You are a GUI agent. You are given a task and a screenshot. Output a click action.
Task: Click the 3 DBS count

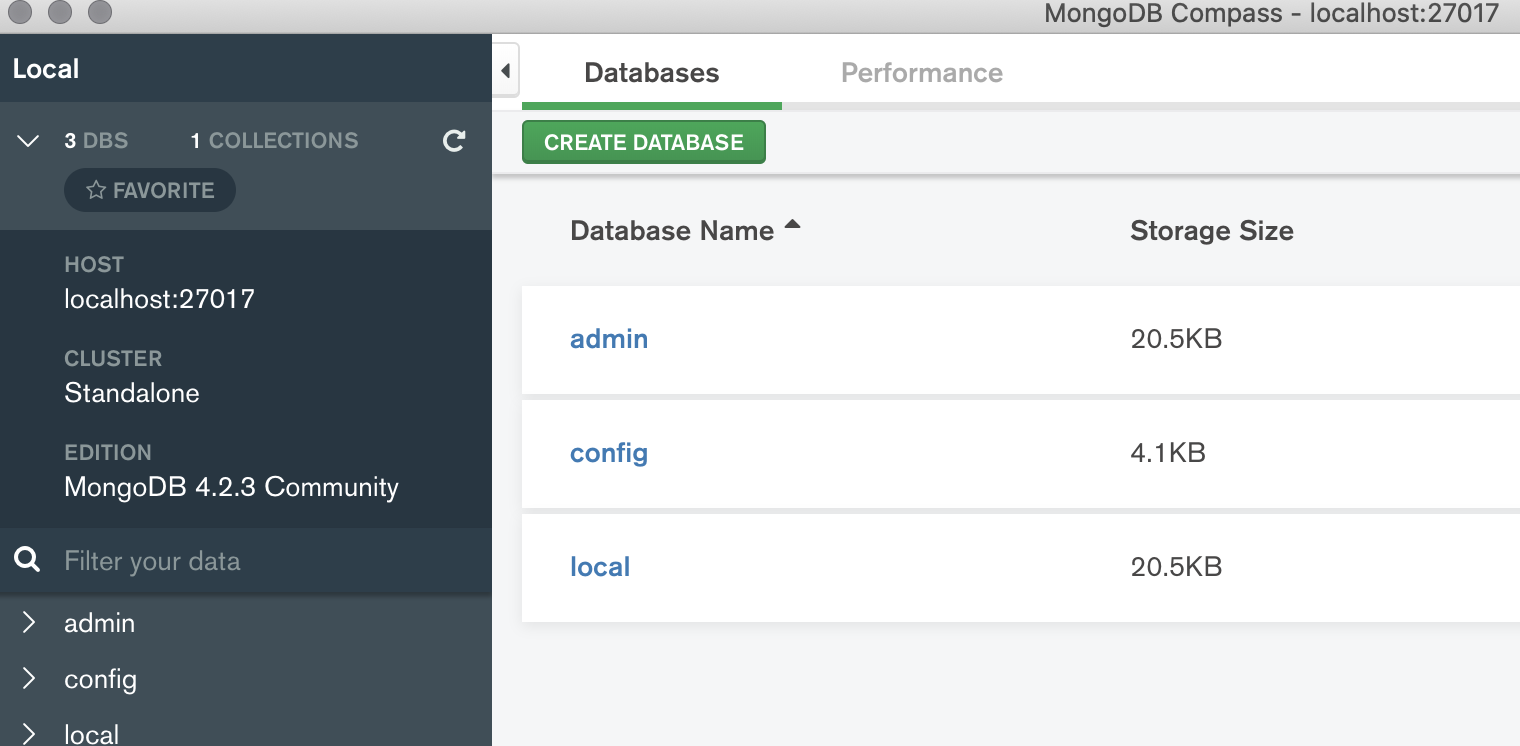(x=96, y=141)
